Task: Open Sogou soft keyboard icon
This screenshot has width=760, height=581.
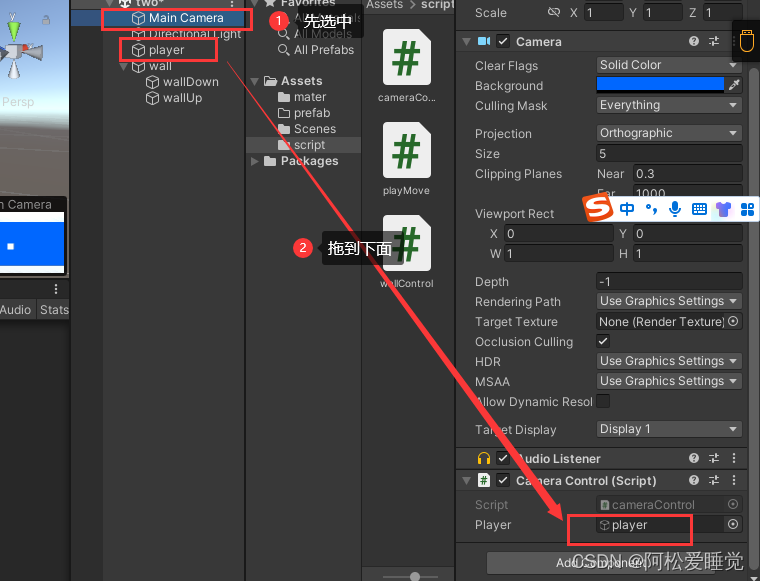Action: coord(699,209)
